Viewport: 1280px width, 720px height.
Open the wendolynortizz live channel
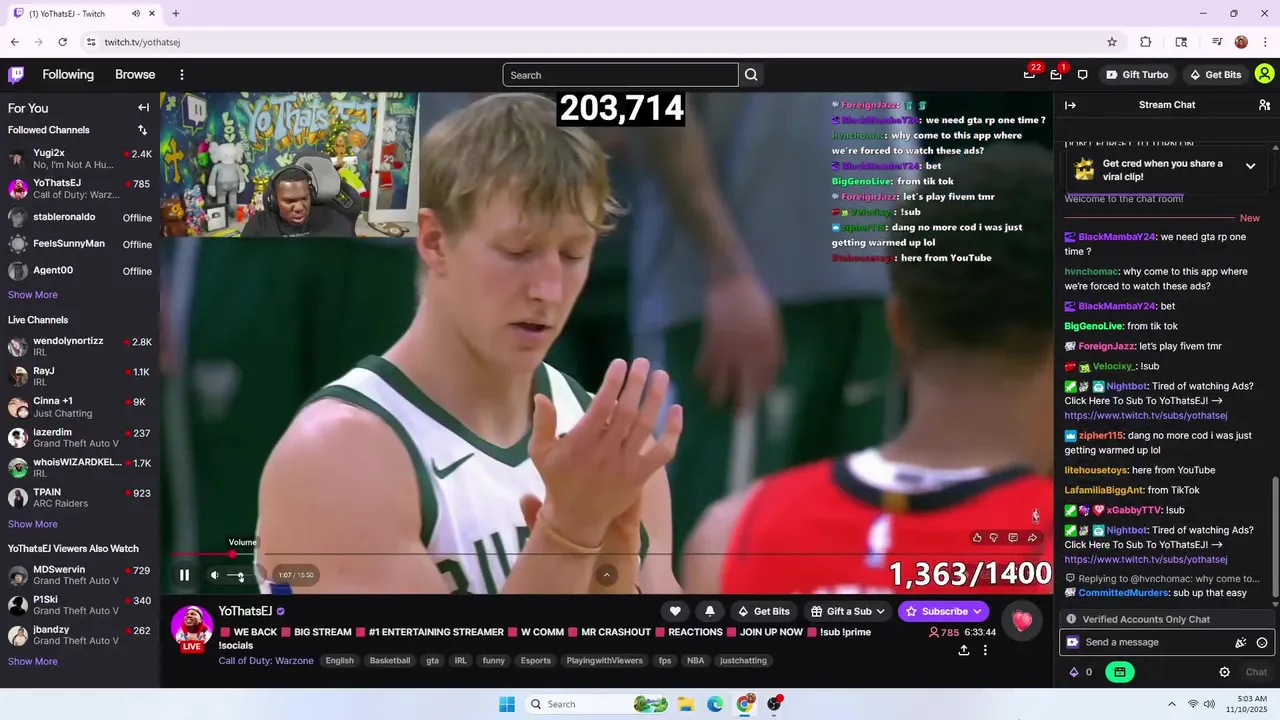click(x=80, y=347)
